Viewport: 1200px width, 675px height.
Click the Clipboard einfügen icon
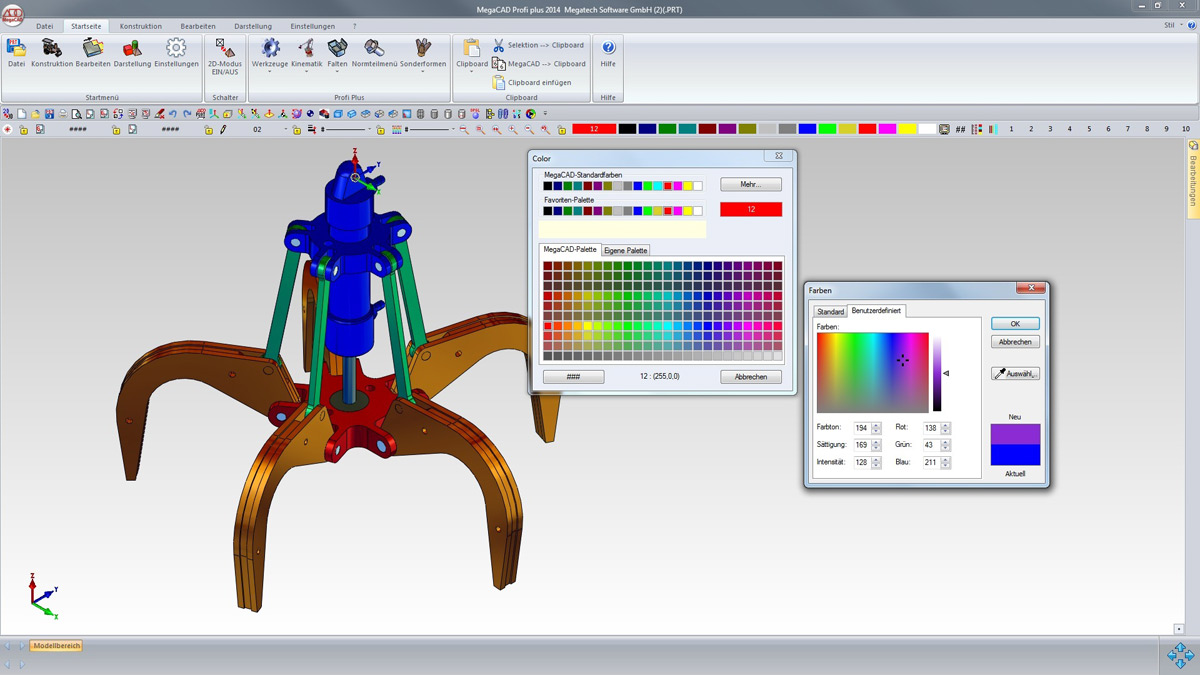(x=499, y=83)
